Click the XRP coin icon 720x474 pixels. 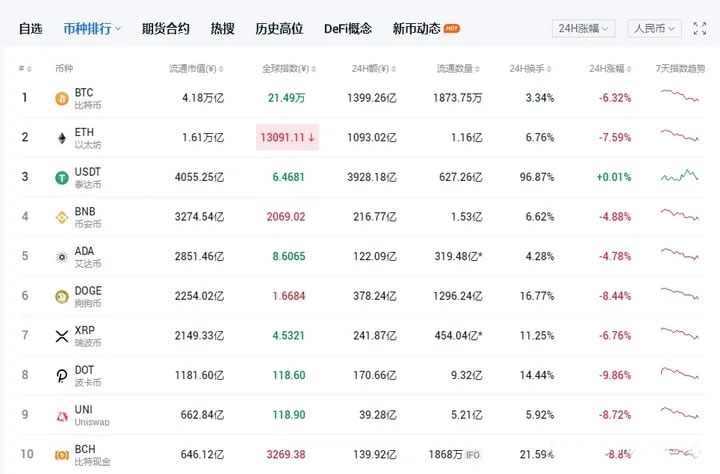(61, 336)
